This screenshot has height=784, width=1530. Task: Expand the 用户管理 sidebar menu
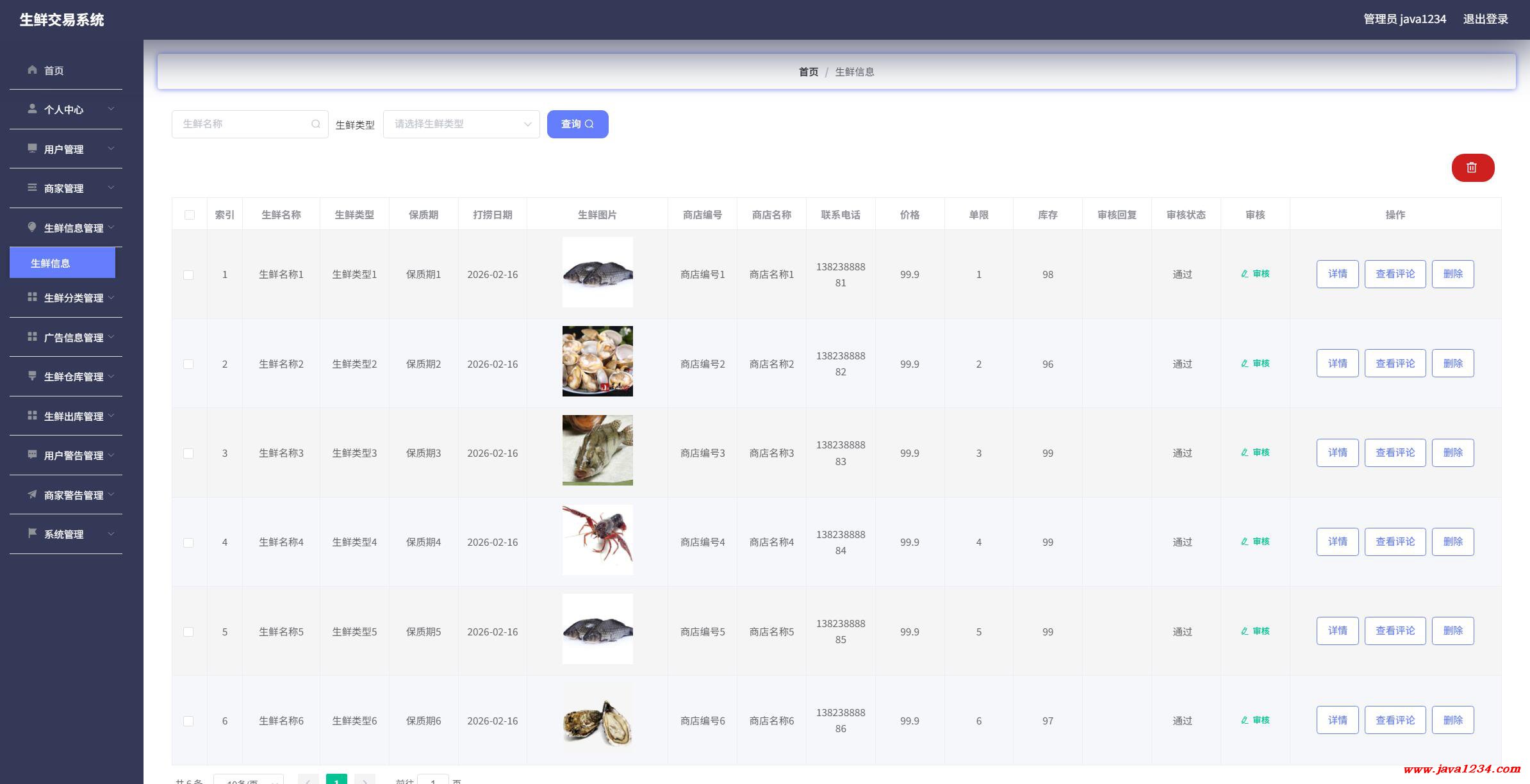pyautogui.click(x=65, y=149)
